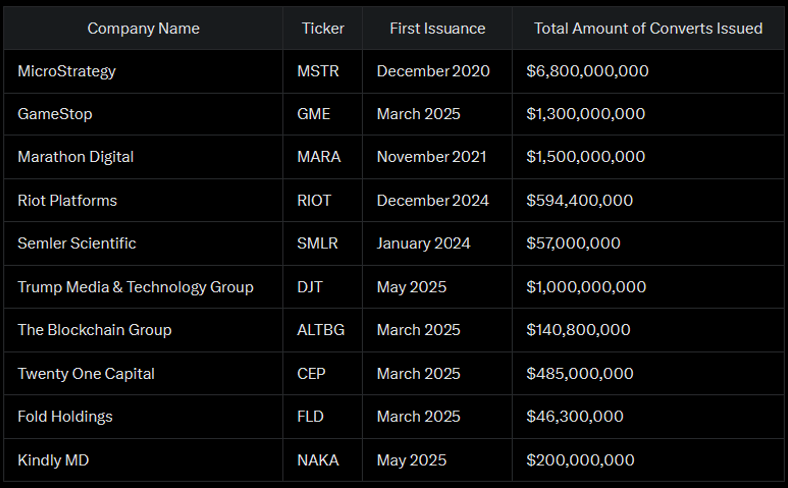This screenshot has height=488, width=788.
Task: Select the November 2021 issuance cell
Action: pyautogui.click(x=432, y=157)
